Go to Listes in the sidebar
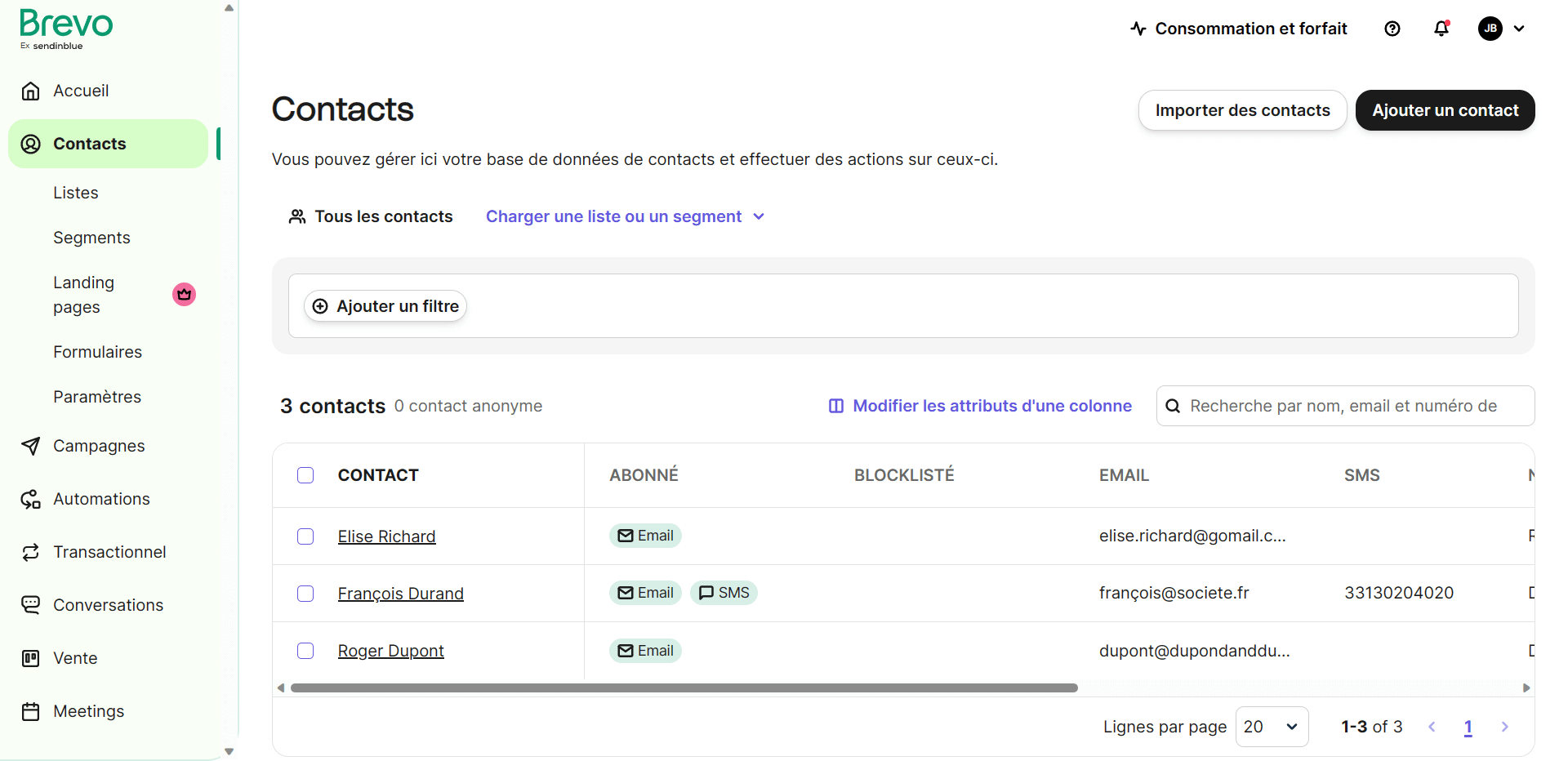Image resolution: width=1568 pixels, height=761 pixels. pyautogui.click(x=76, y=193)
